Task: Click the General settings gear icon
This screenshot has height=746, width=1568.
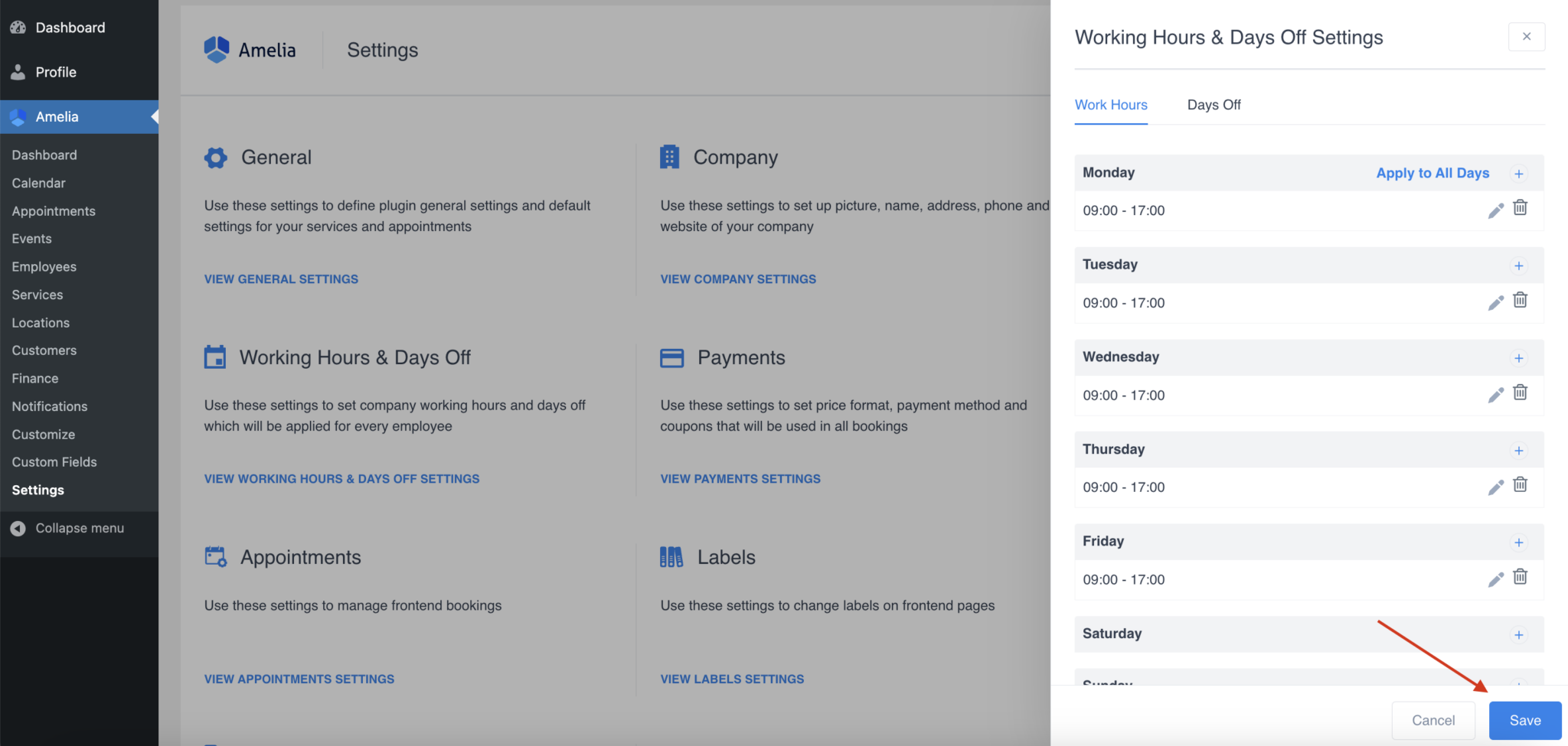Action: tap(215, 158)
